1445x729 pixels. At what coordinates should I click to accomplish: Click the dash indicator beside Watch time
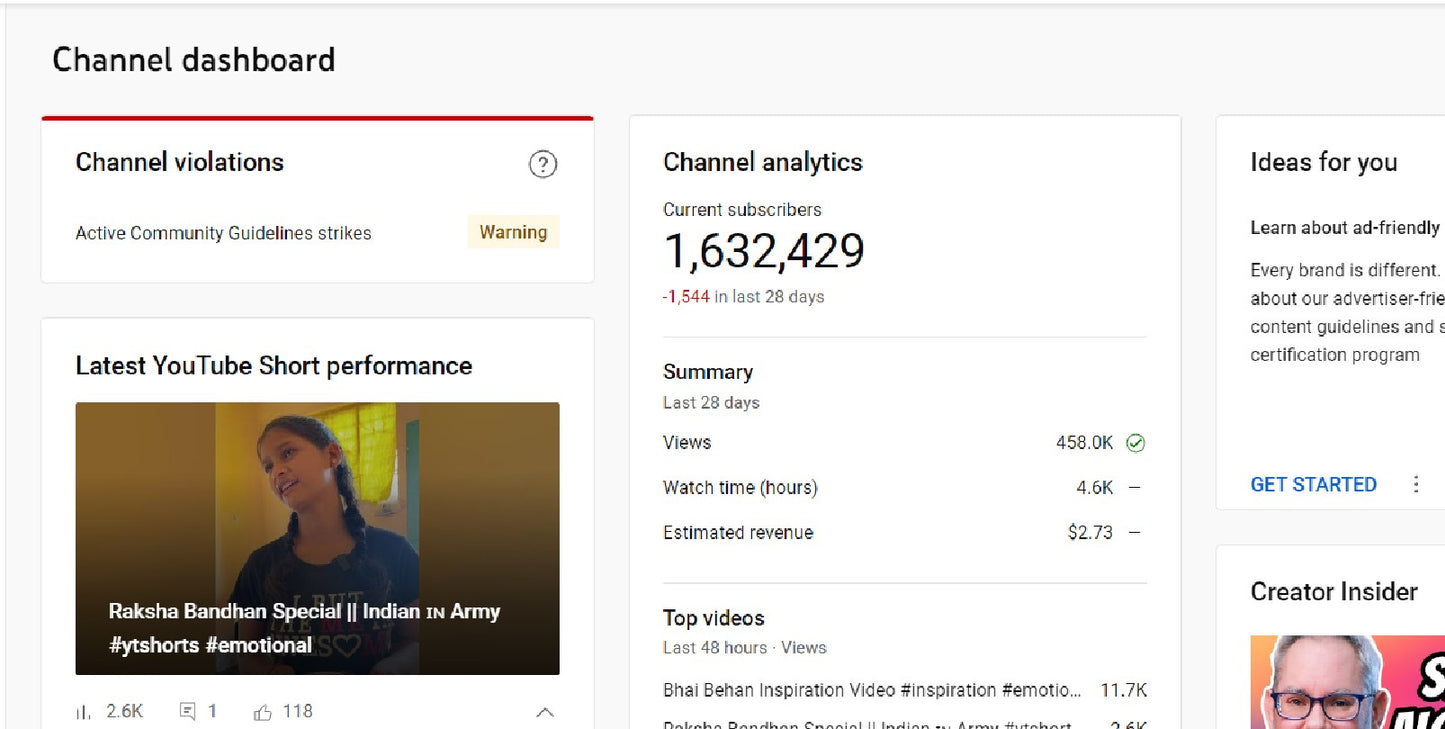(1135, 487)
